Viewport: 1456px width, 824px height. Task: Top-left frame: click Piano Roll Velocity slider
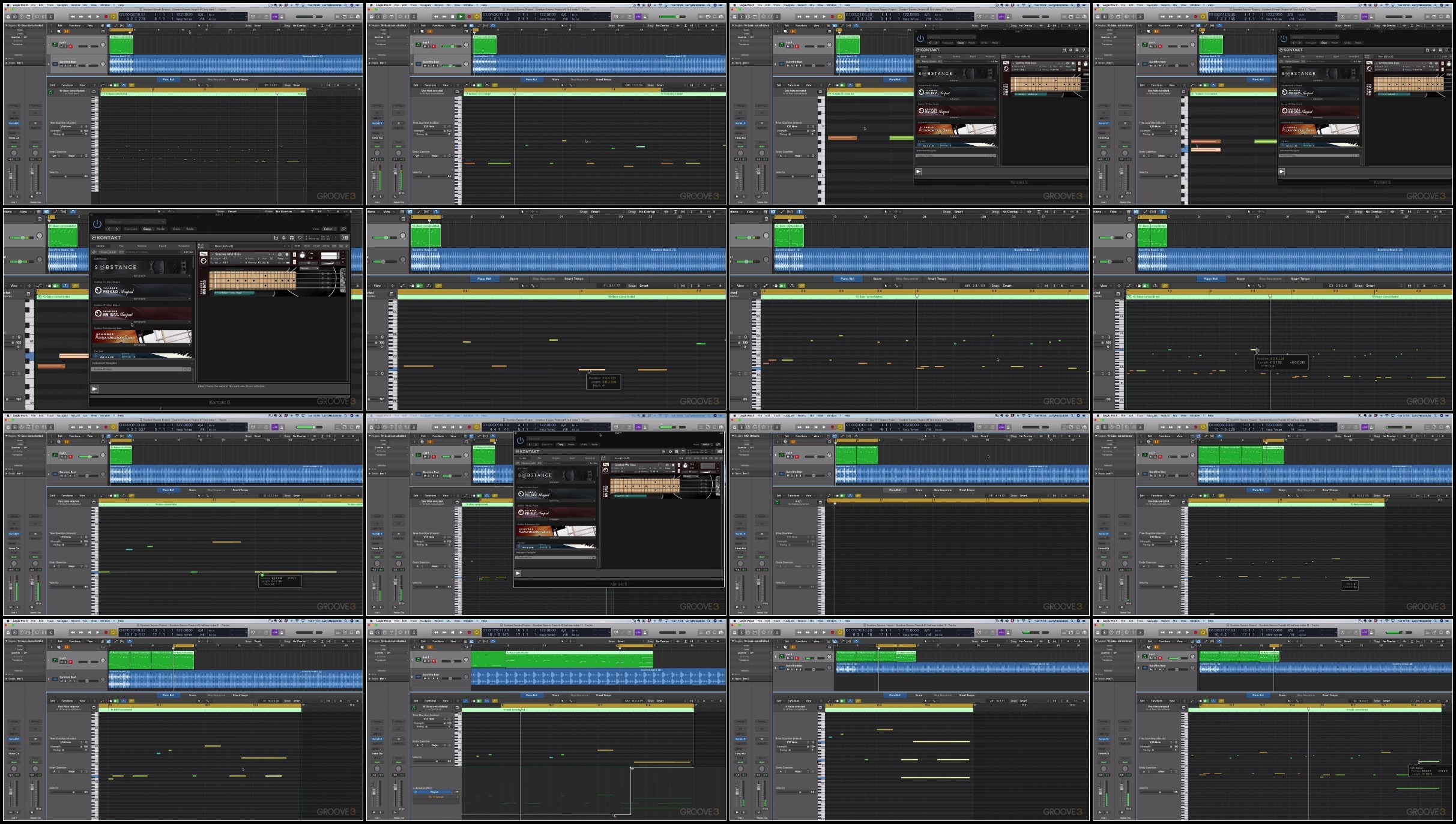point(67,176)
